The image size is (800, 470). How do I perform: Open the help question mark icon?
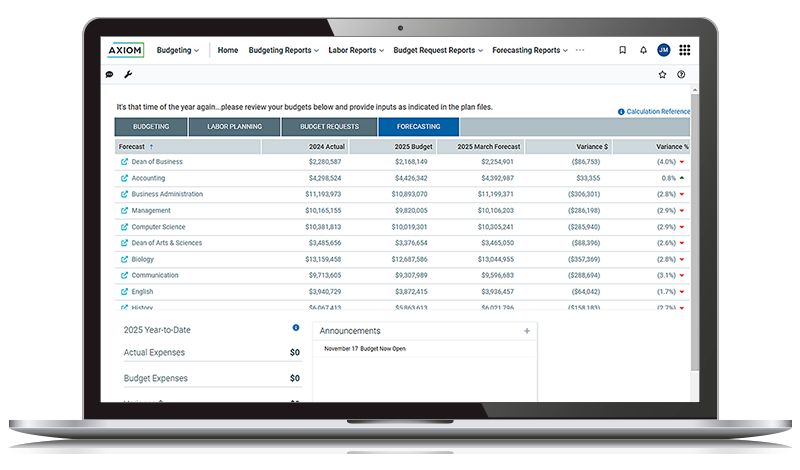[x=681, y=74]
